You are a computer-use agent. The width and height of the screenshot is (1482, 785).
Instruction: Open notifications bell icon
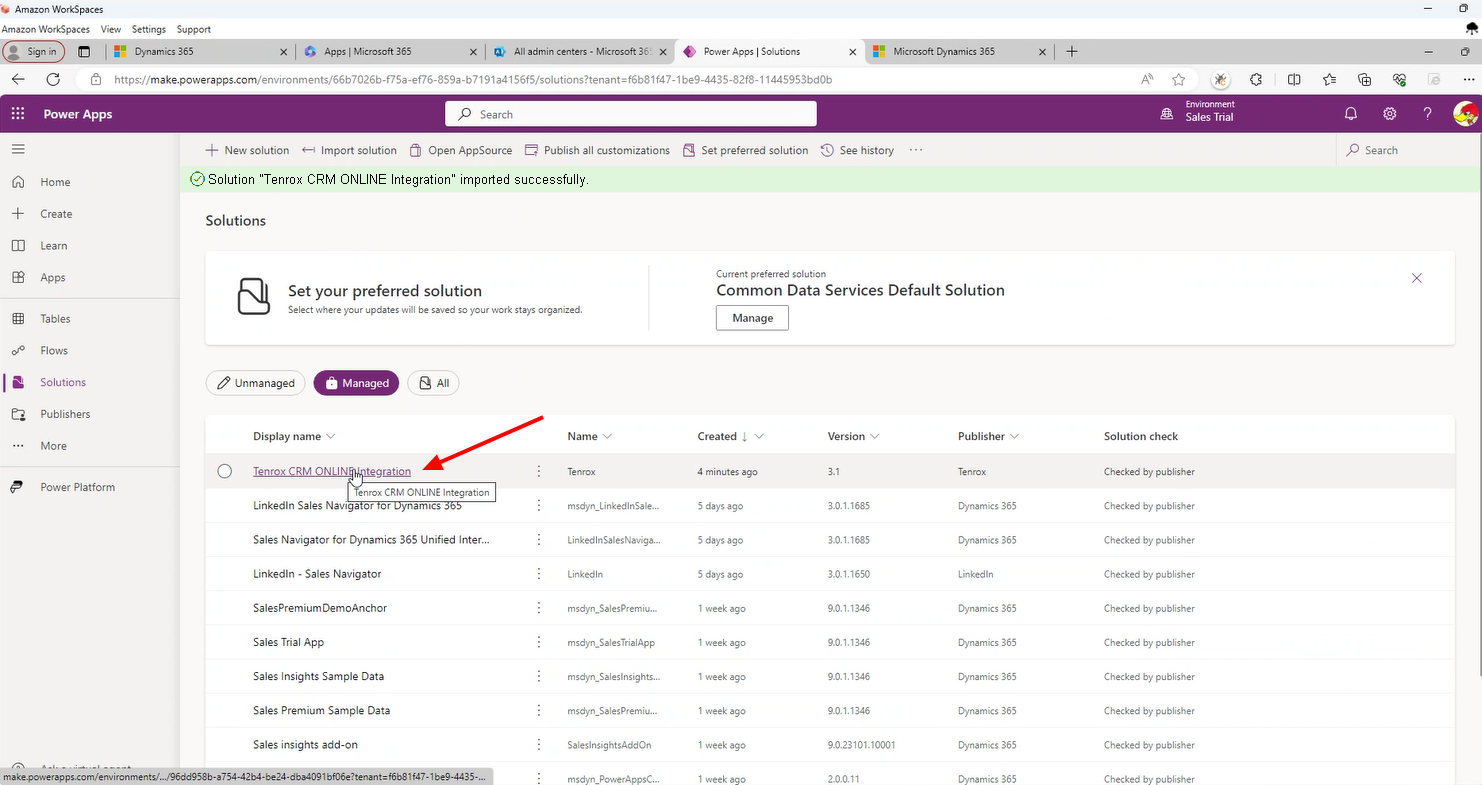tap(1351, 114)
